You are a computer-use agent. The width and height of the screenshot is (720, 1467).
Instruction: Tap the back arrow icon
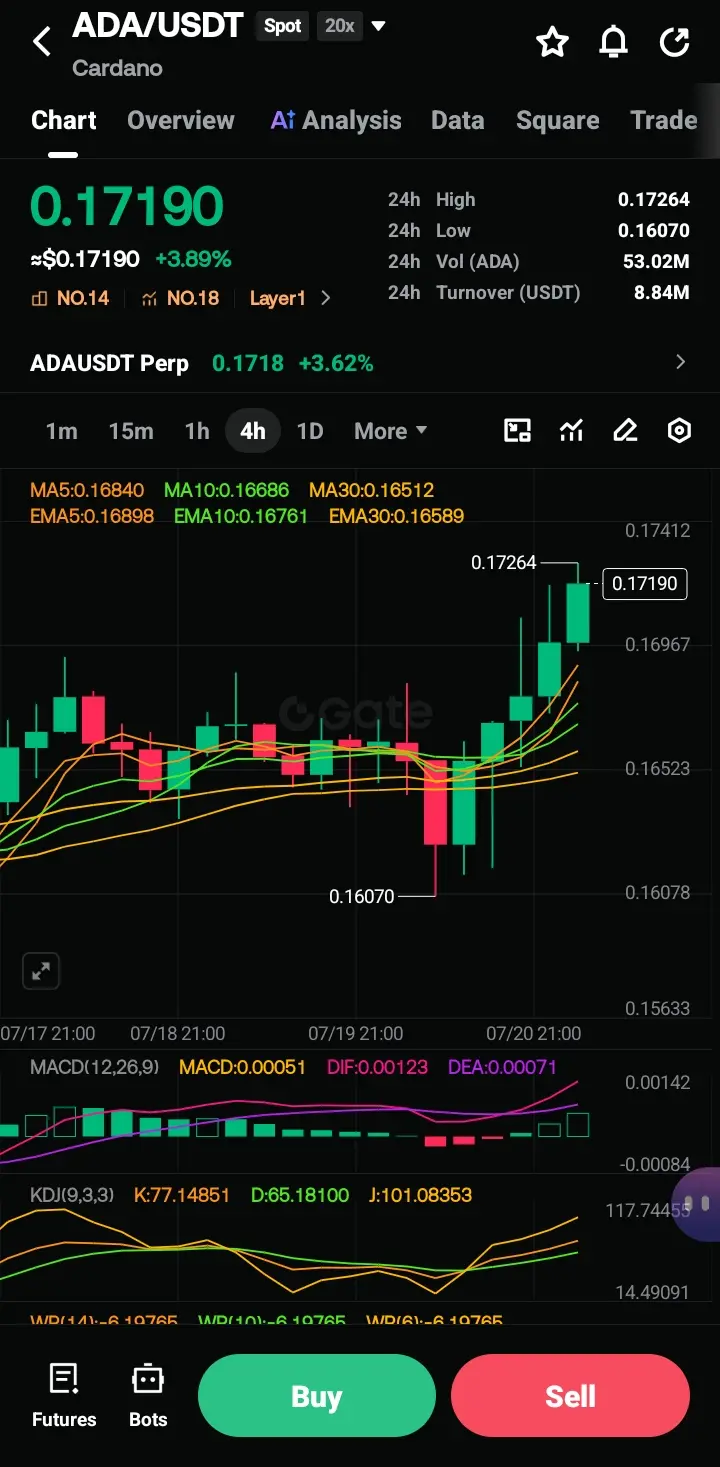click(x=42, y=42)
